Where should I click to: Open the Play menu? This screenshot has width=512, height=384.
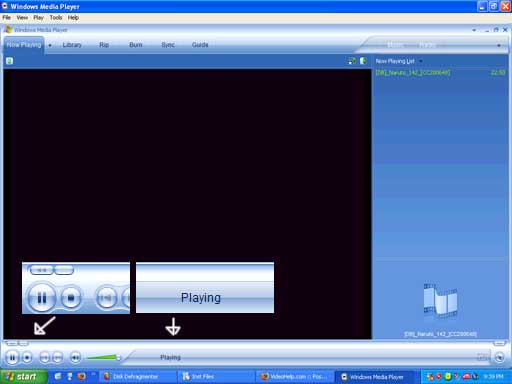38,17
